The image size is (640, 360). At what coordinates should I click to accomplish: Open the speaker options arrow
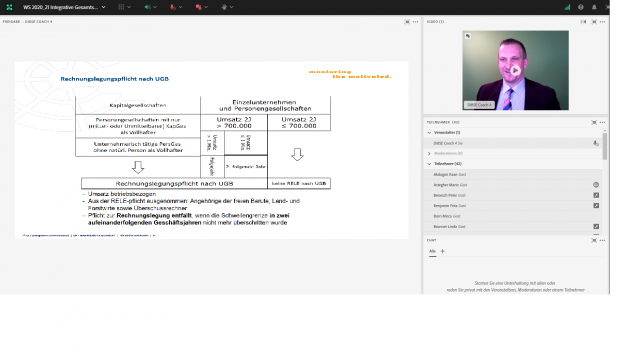tap(155, 7)
